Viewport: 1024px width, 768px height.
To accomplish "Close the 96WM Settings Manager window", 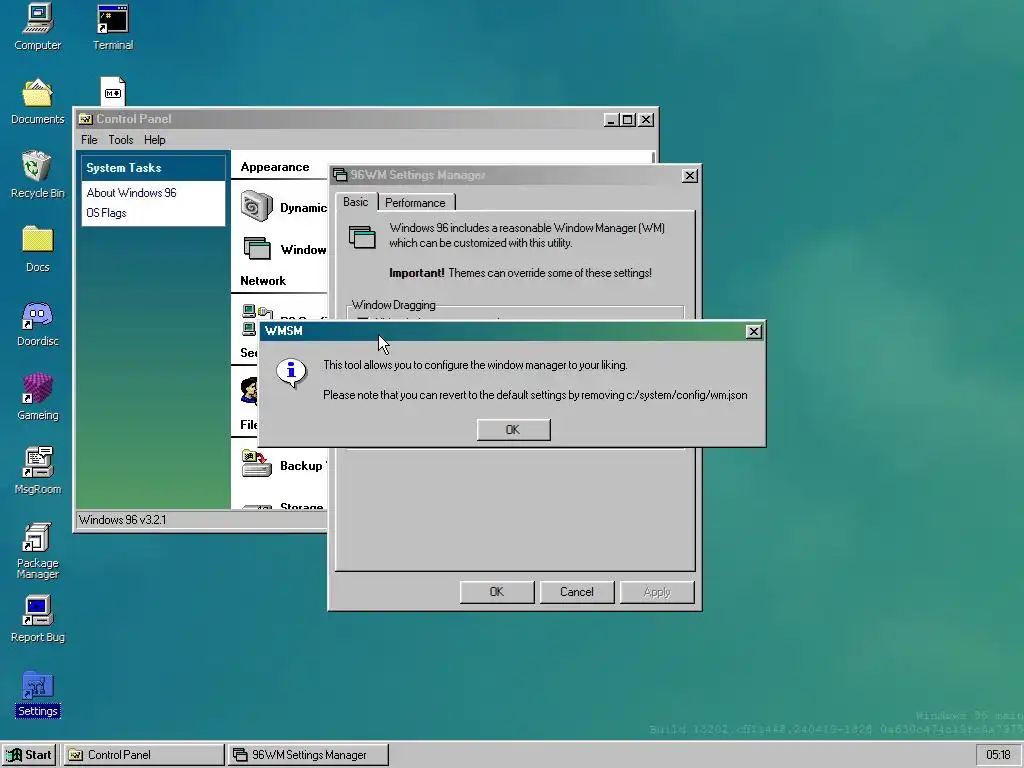I will pyautogui.click(x=690, y=176).
